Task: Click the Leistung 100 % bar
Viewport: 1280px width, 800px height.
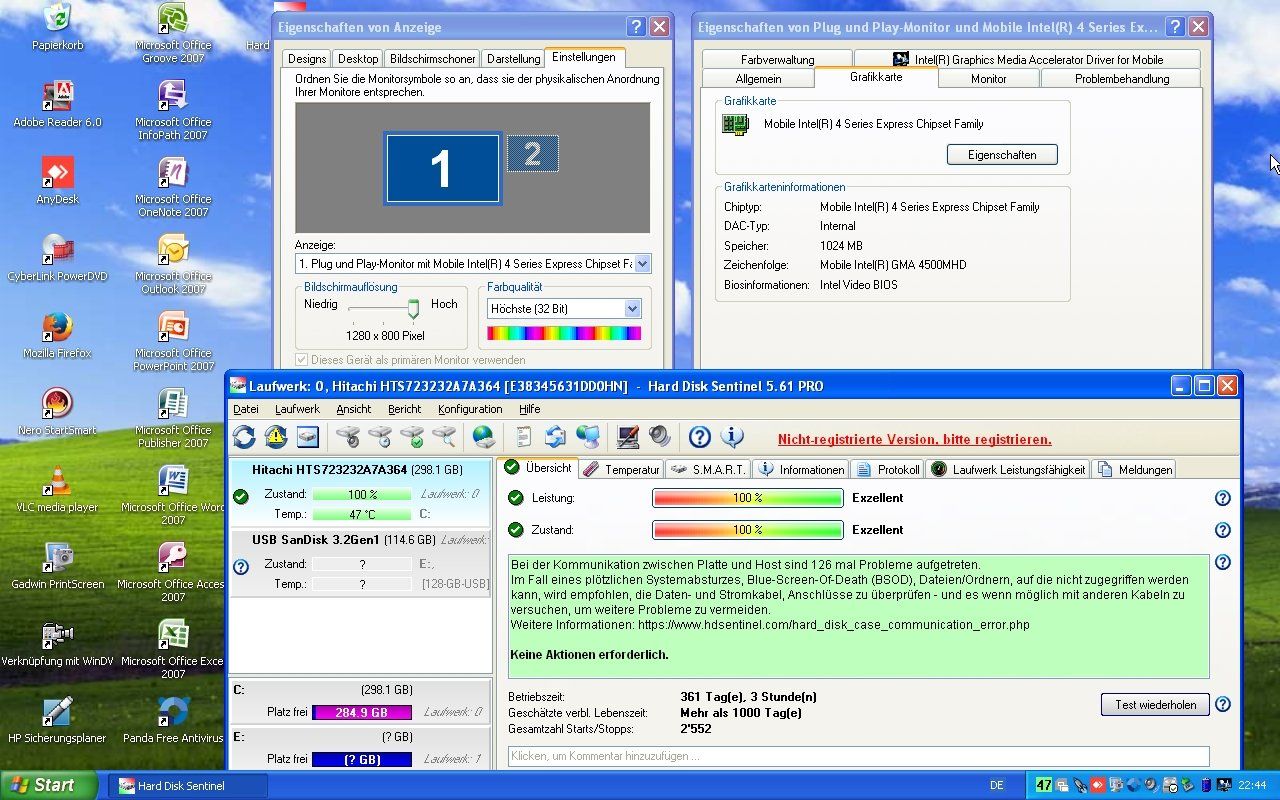Action: 748,498
